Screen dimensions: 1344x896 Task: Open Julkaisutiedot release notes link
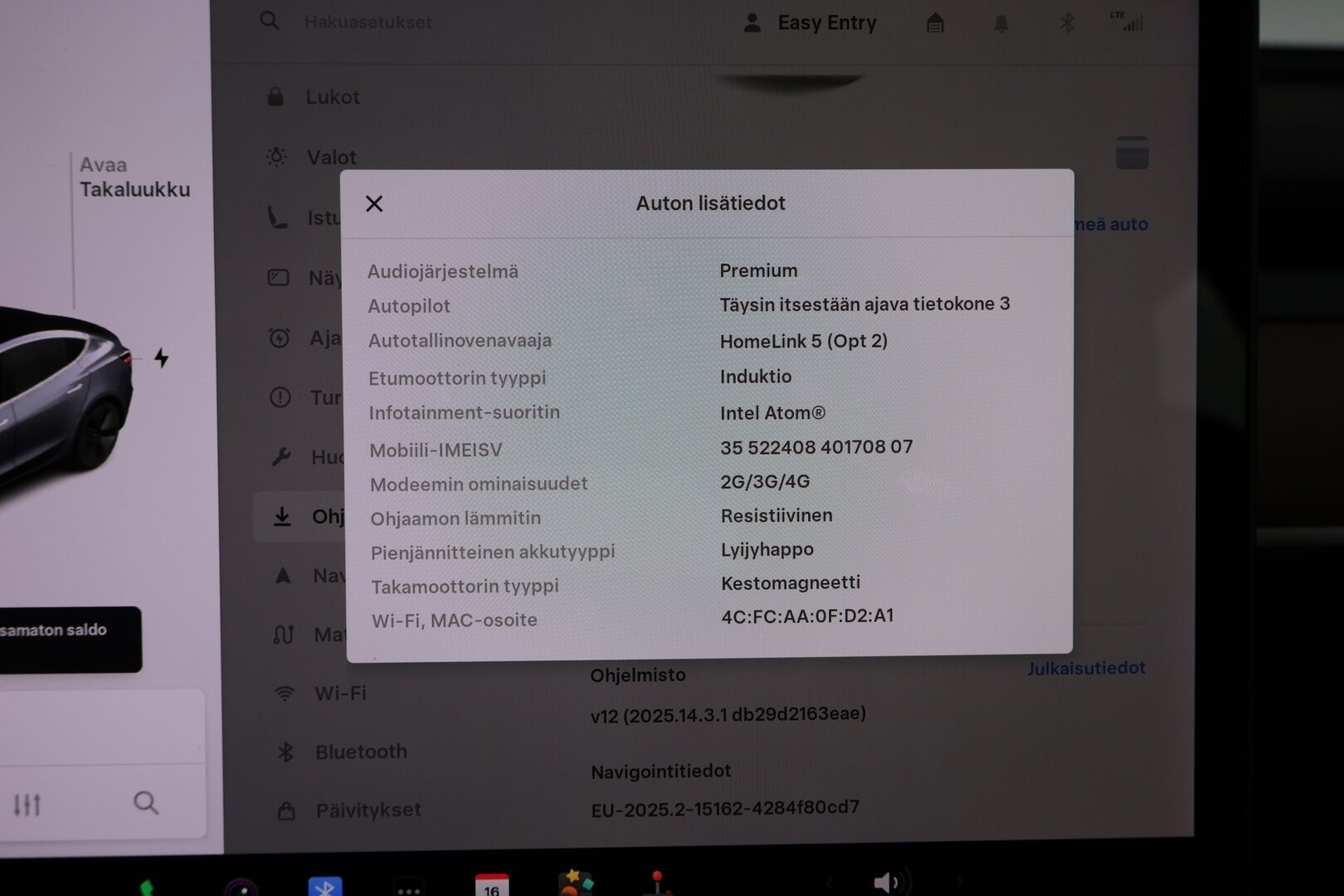coord(1086,668)
